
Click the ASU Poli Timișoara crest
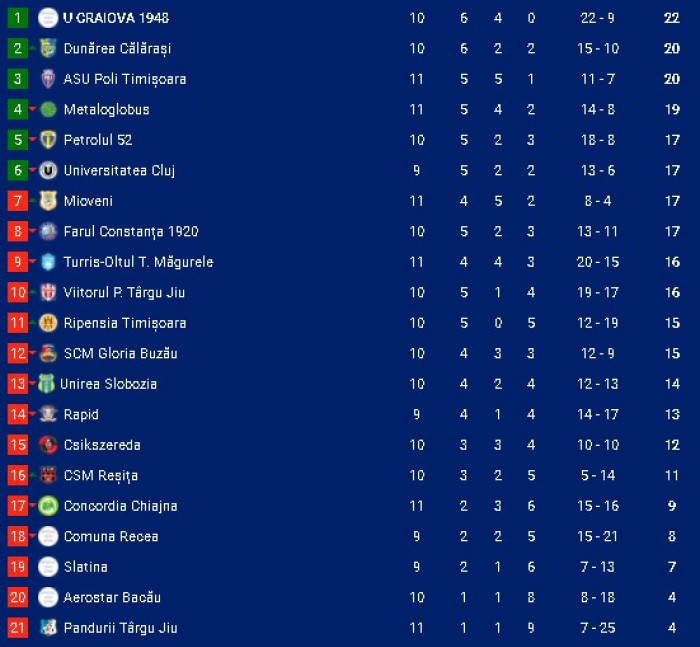pyautogui.click(x=48, y=79)
